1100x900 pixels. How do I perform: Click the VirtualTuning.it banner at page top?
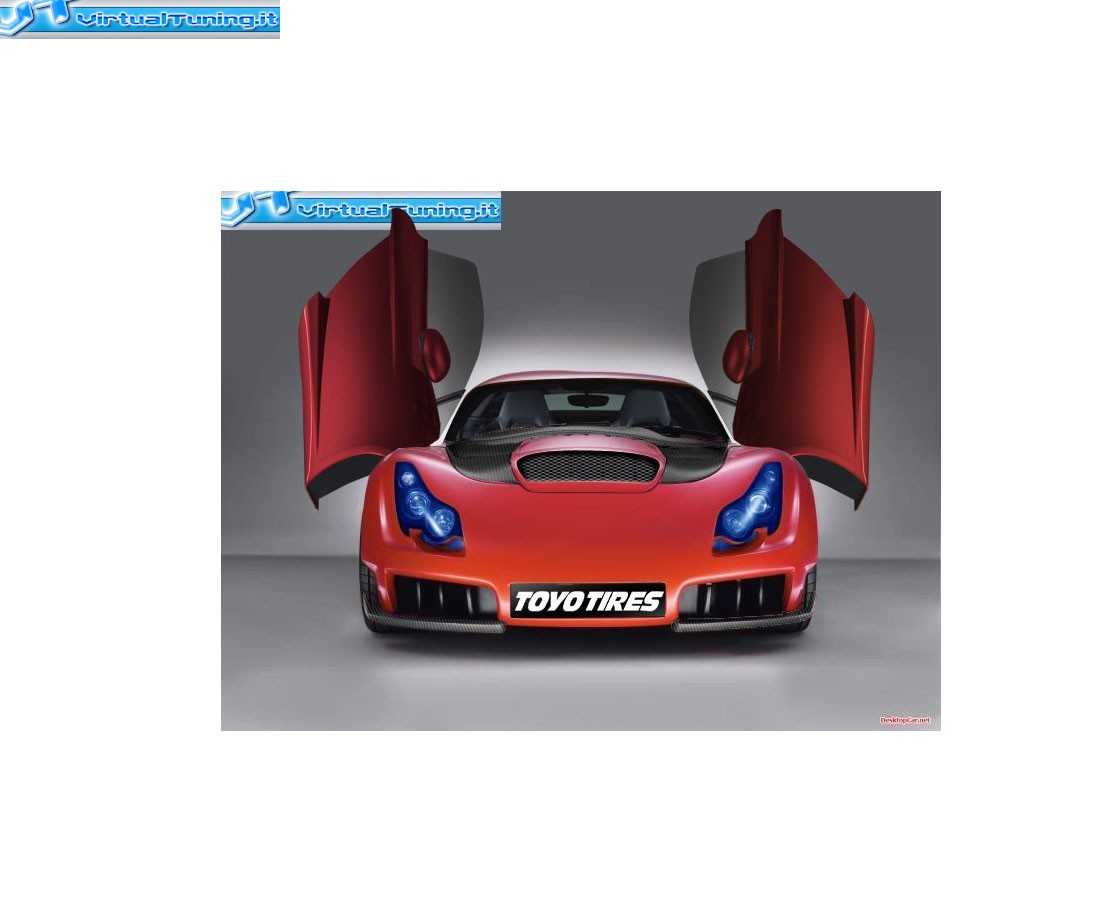coord(140,19)
